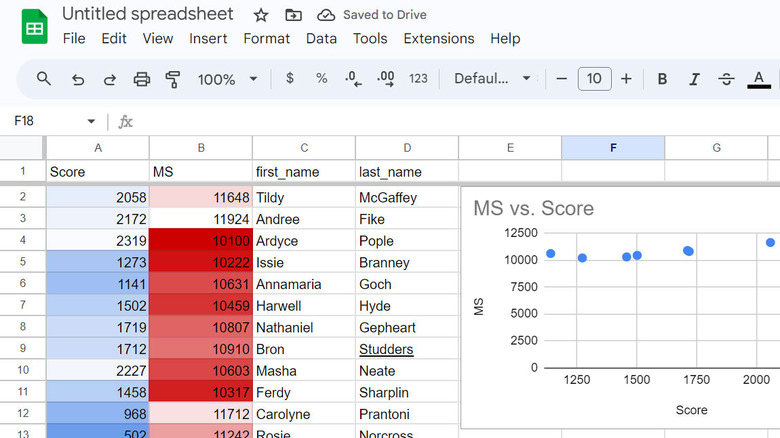Print the spreadsheet

click(142, 79)
